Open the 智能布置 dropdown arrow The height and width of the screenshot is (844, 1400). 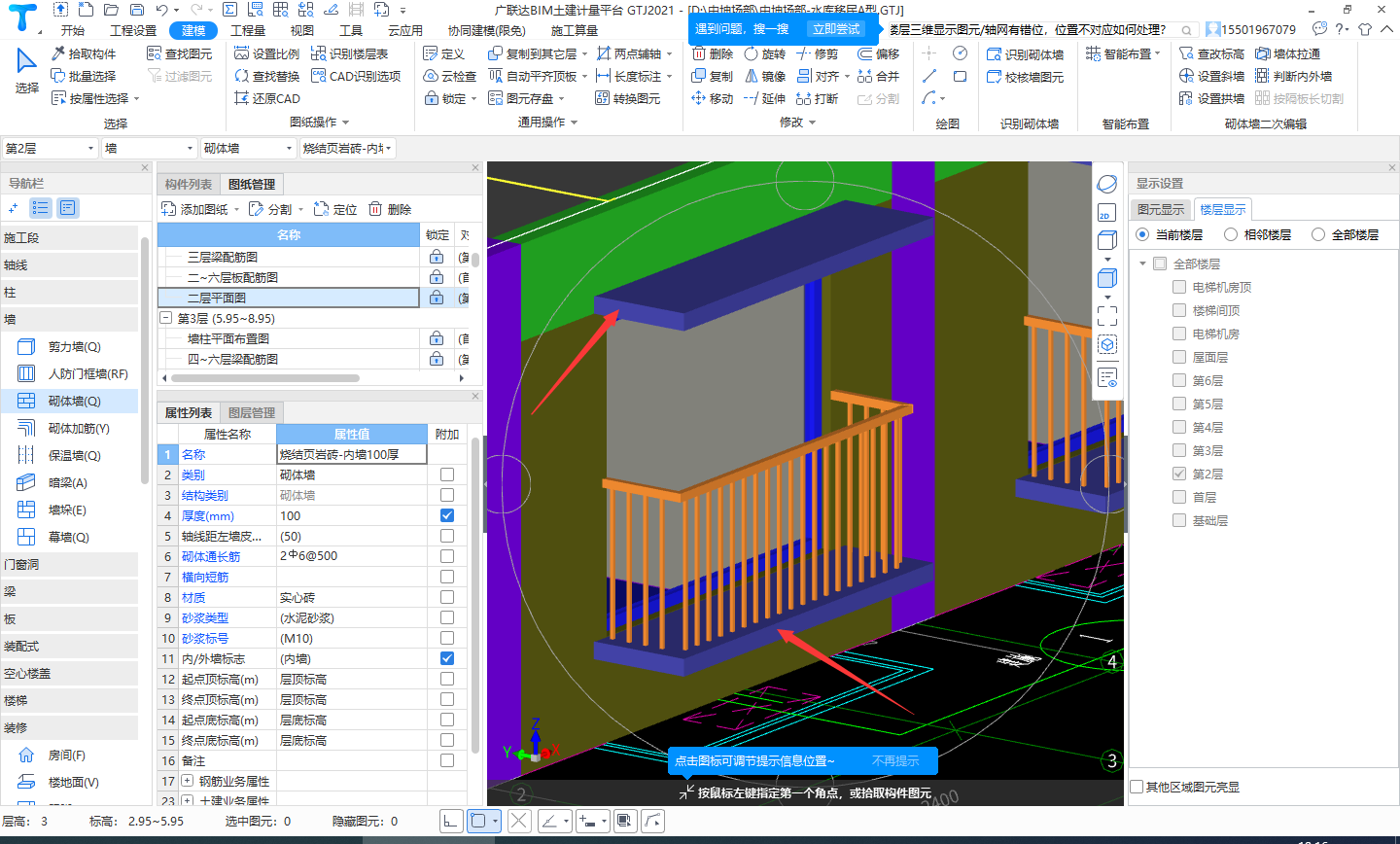(1158, 53)
